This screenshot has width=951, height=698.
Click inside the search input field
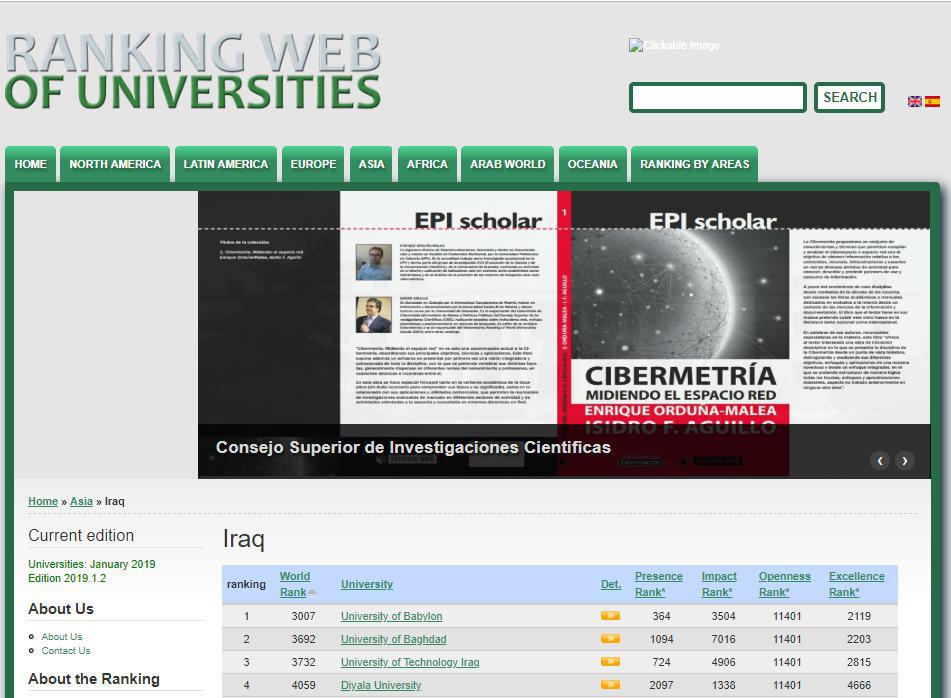(x=716, y=97)
